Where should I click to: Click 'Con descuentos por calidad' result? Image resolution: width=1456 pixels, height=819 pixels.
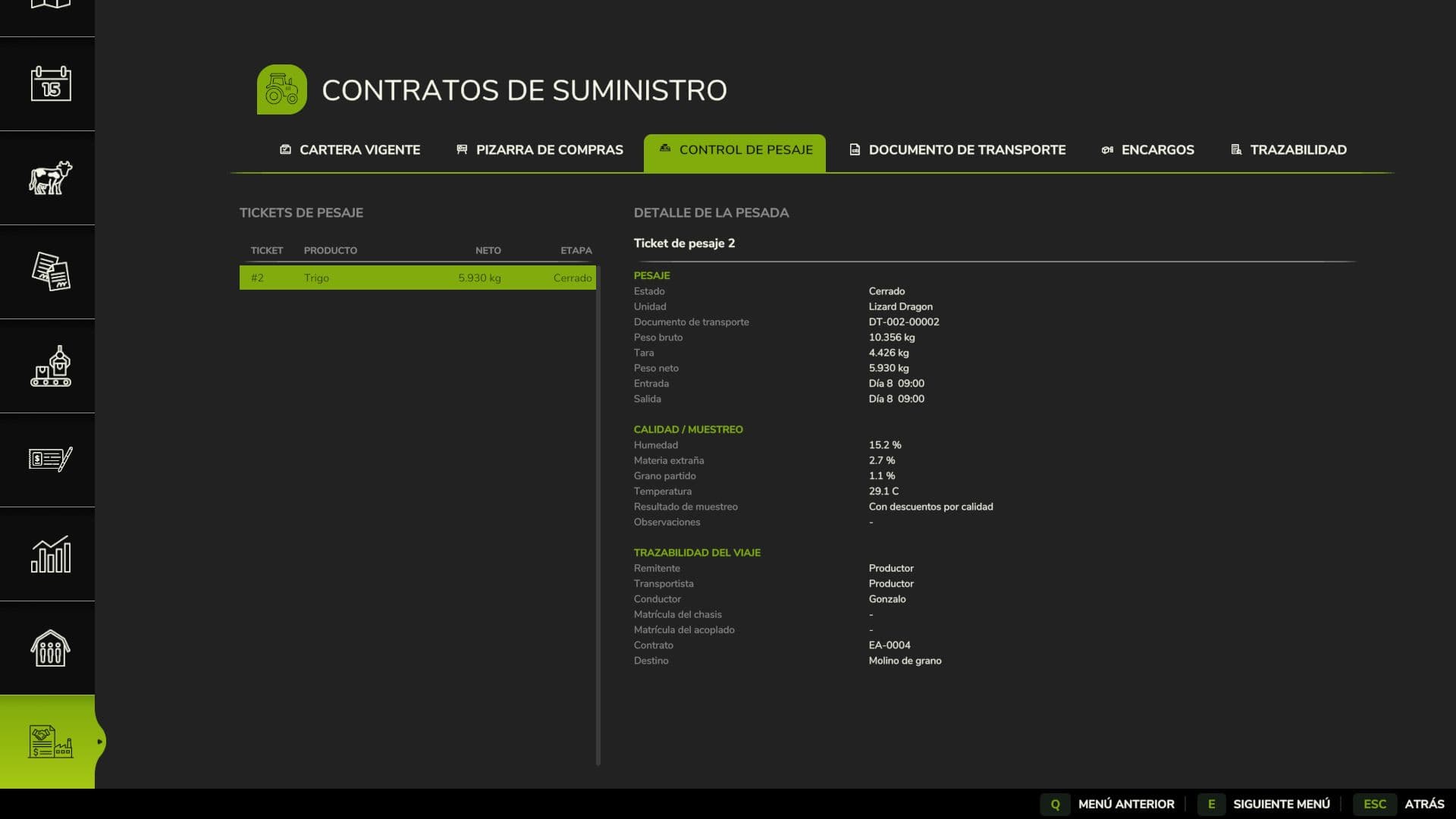[930, 507]
